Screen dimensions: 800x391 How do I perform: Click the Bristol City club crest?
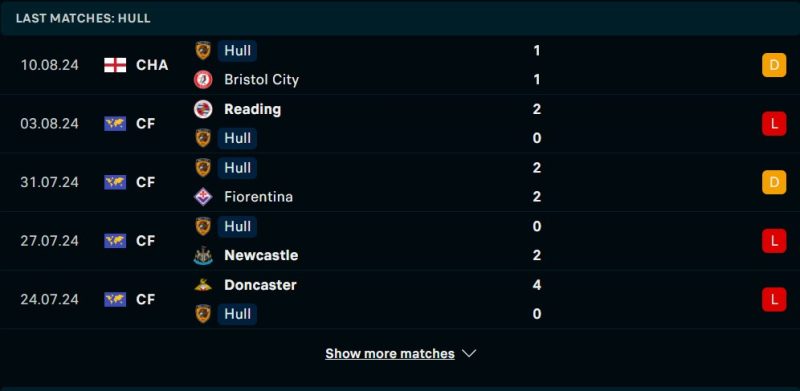pos(203,80)
